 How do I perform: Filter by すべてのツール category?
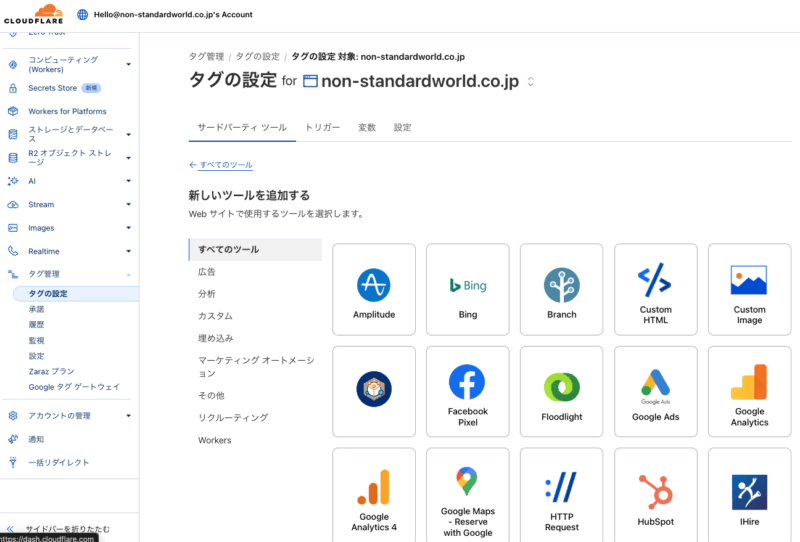tap(255, 250)
